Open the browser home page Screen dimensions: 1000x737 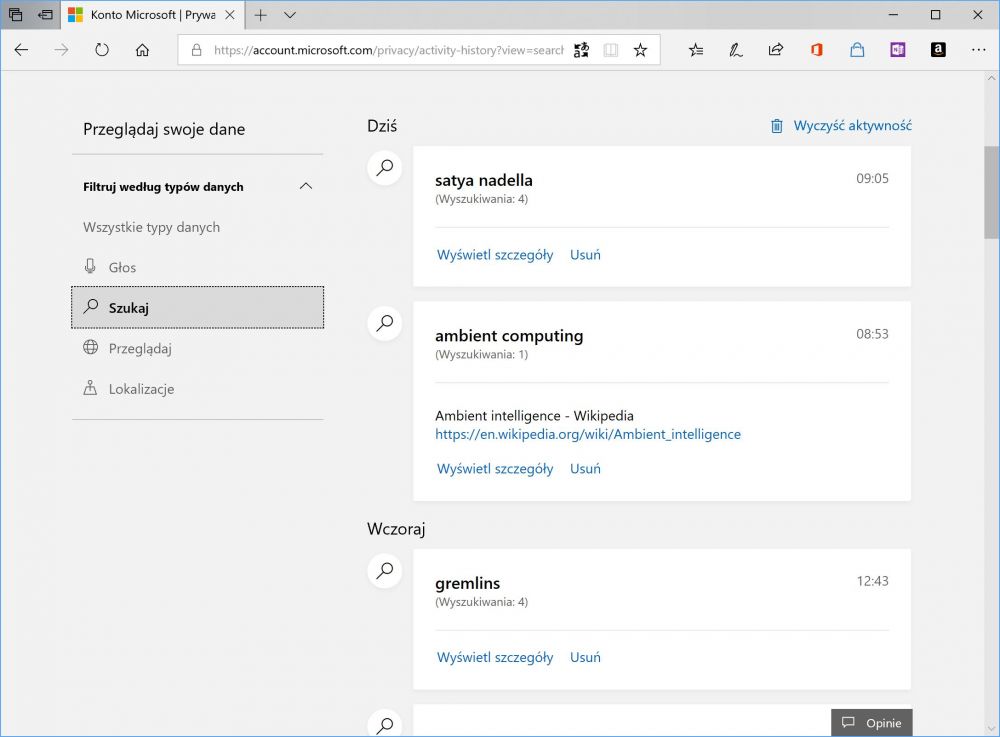[142, 50]
